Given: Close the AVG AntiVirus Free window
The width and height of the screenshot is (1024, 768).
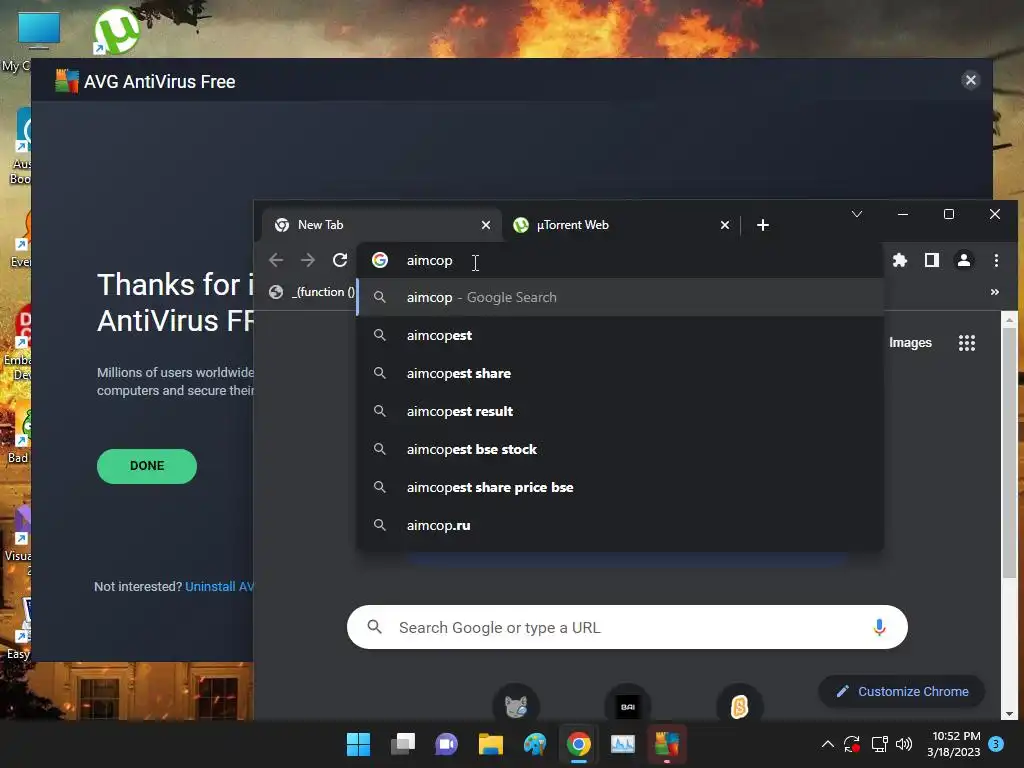Looking at the screenshot, I should pyautogui.click(x=970, y=80).
